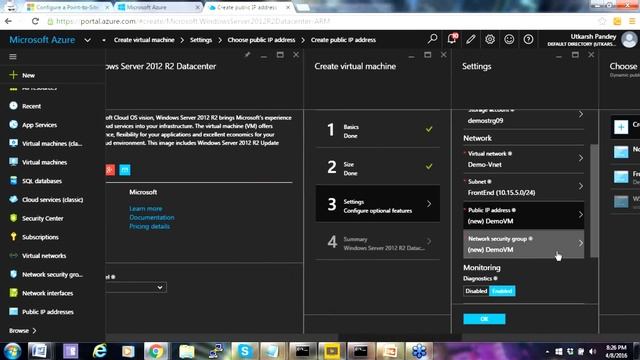This screenshot has width=640, height=360.
Task: Open step 3 Settings
Action: click(x=378, y=204)
